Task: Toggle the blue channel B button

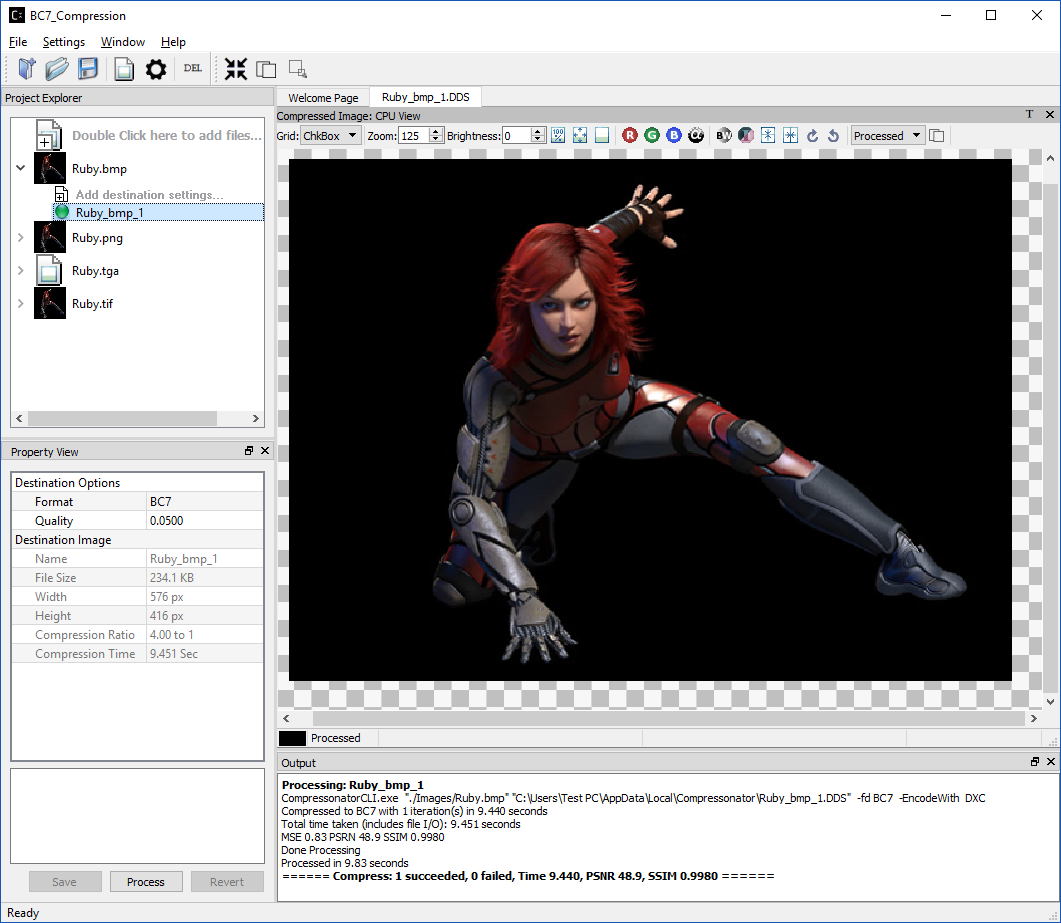Action: [x=674, y=136]
